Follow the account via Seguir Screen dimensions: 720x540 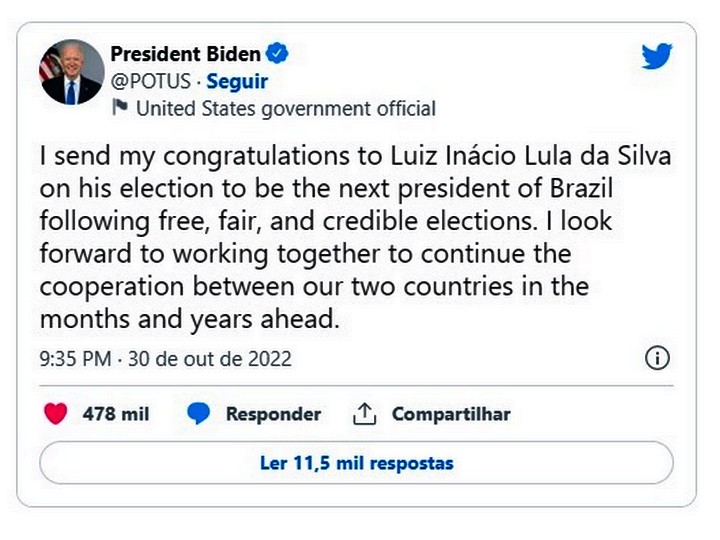[x=237, y=81]
